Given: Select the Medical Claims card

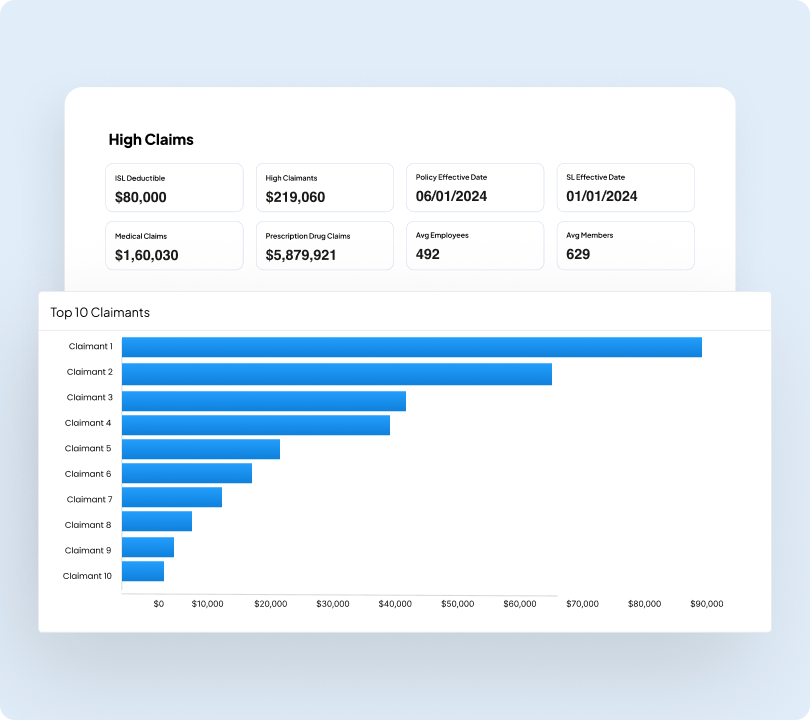Looking at the screenshot, I should tap(174, 245).
